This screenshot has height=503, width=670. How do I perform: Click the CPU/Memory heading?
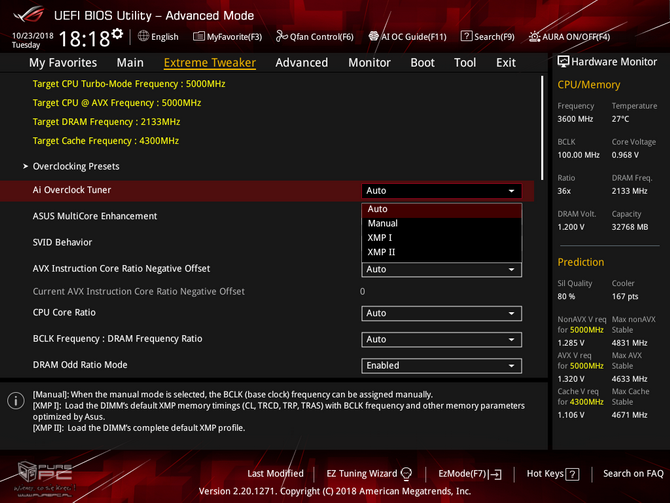point(588,85)
